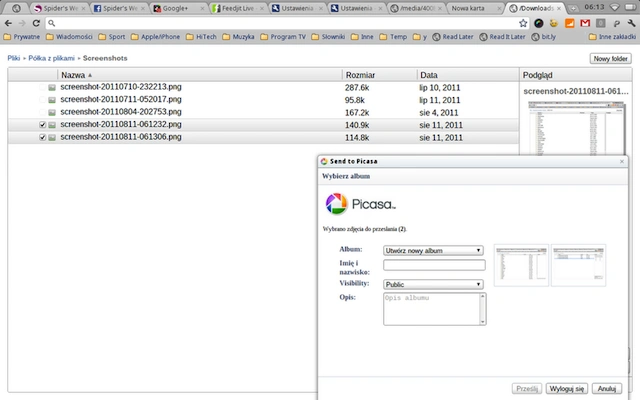Open the Apple/iPhone bookmarks folder
Viewport: 640px width, 400px height.
(x=156, y=37)
